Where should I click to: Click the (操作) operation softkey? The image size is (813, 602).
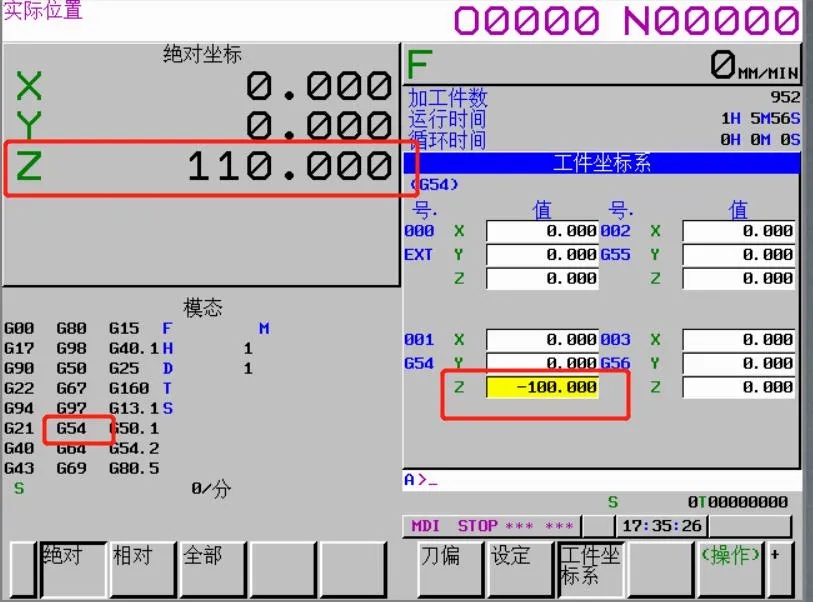[730, 569]
